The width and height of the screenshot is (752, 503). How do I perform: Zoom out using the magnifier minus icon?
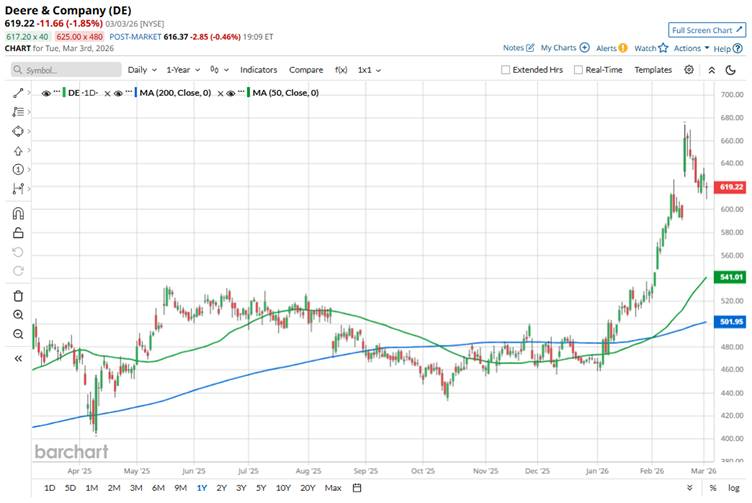[x=18, y=334]
